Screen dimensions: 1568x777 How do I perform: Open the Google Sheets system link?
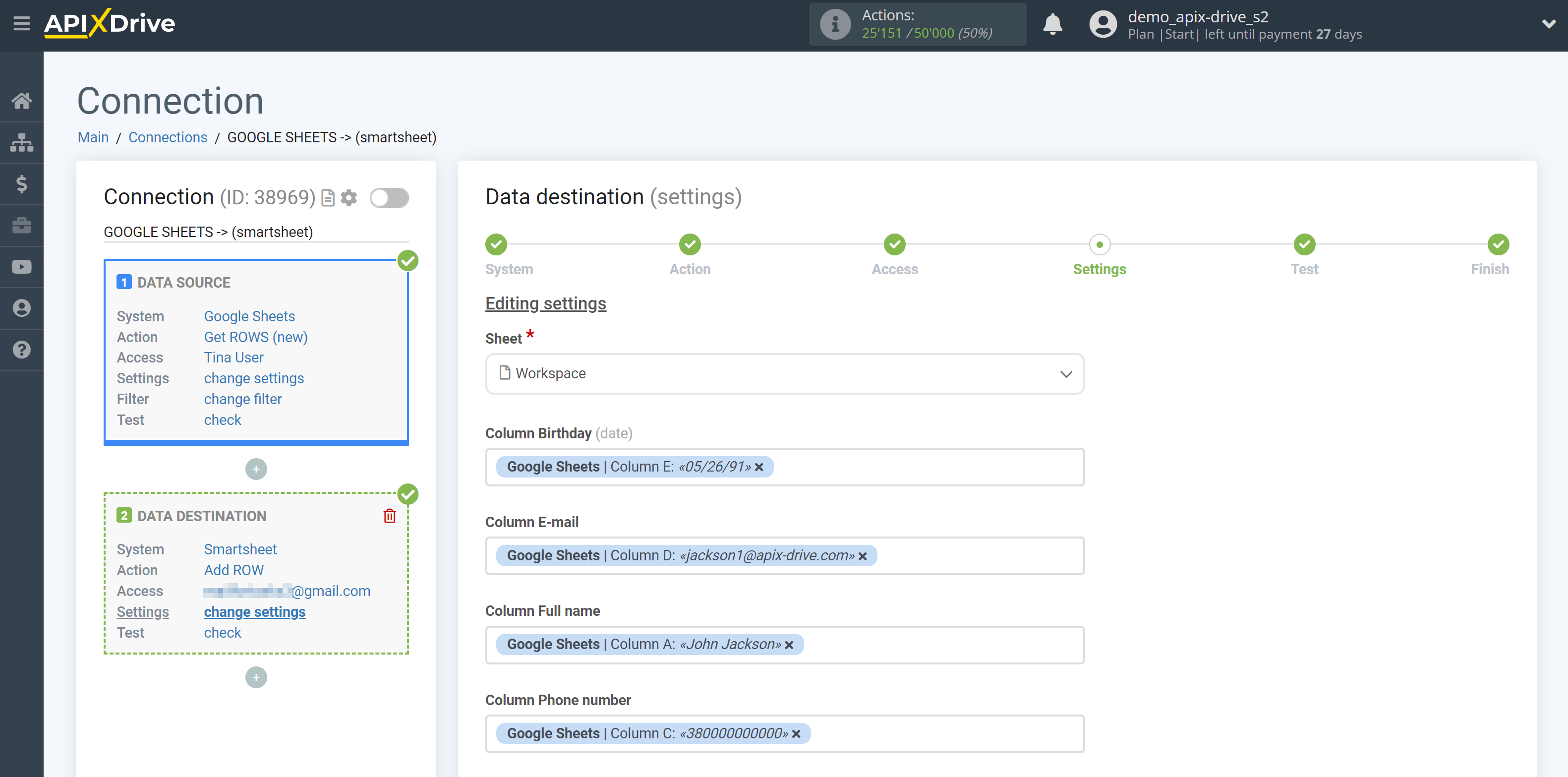(x=249, y=317)
